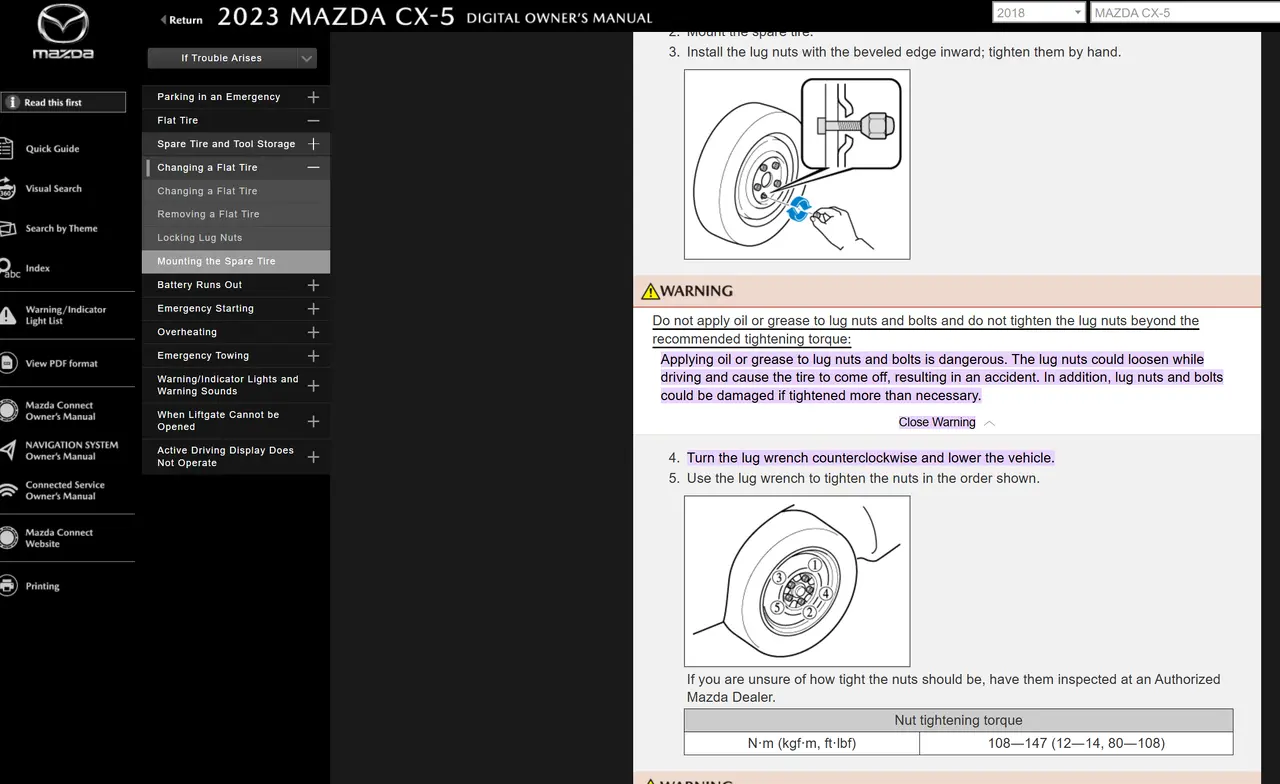Viewport: 1280px width, 784px height.
Task: Open Visual Search 360 icon
Action: 7,189
